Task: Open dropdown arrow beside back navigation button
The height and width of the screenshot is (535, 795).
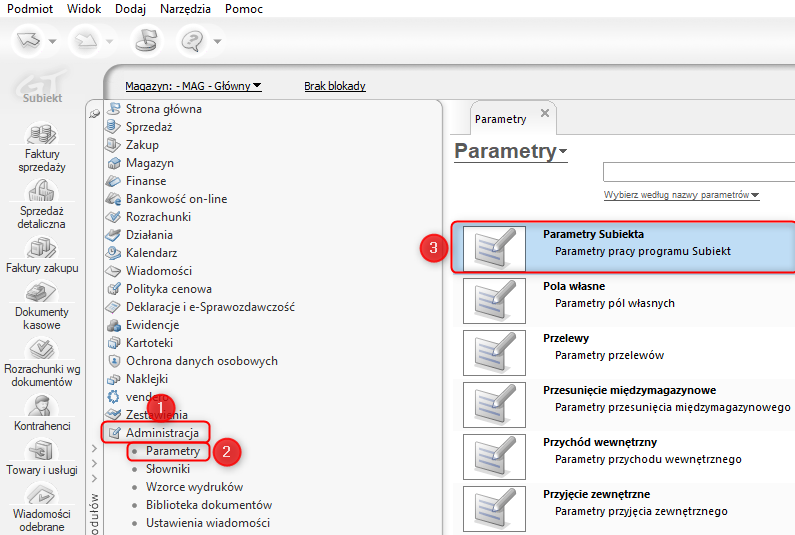Action: [x=52, y=41]
